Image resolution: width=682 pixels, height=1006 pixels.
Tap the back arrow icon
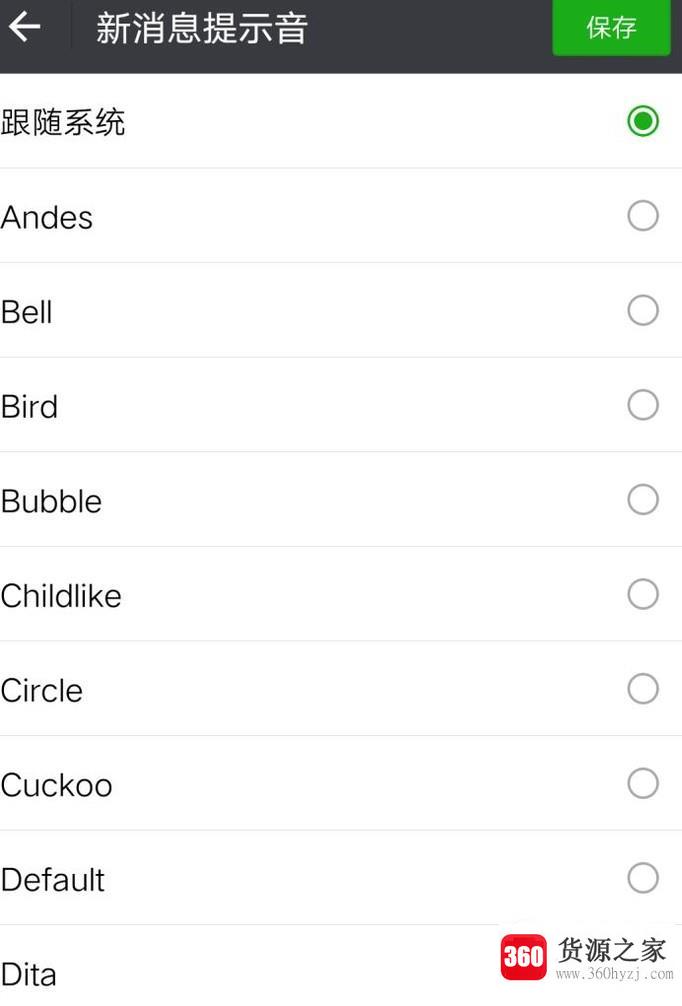coord(25,27)
